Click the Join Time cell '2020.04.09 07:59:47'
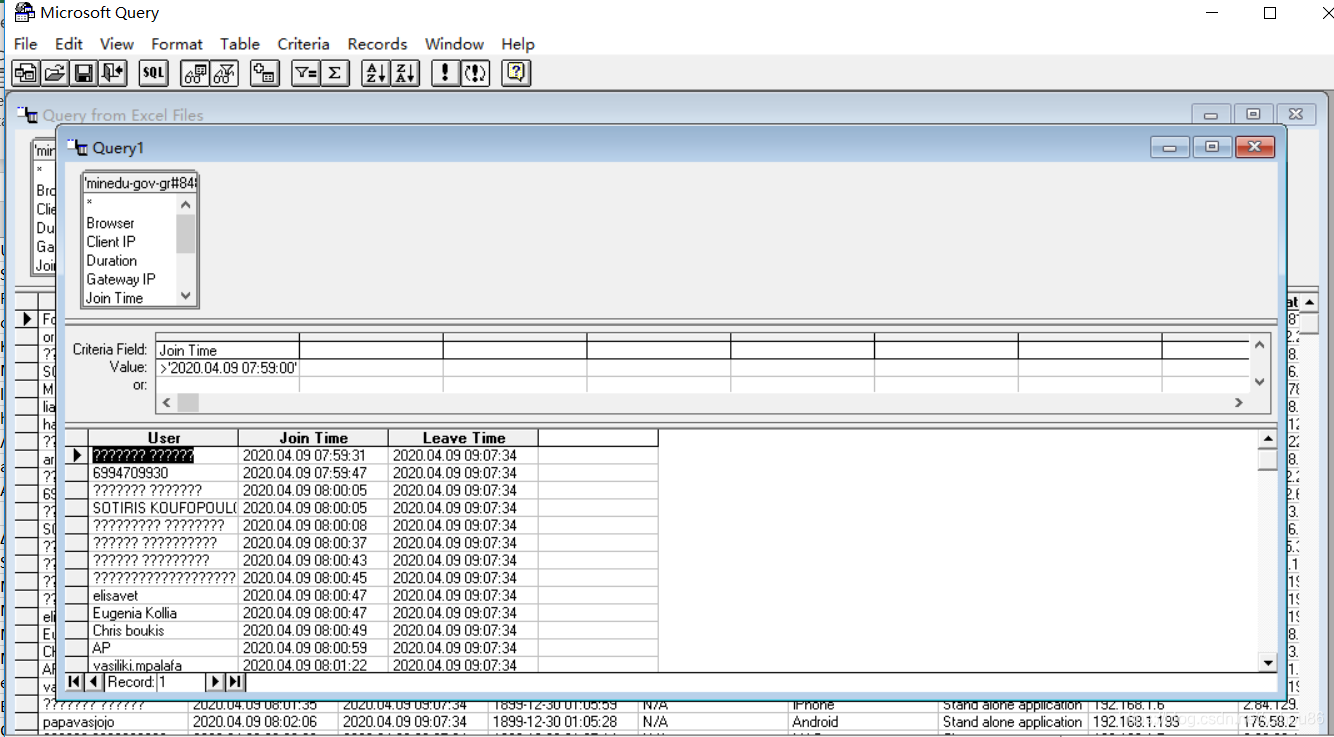Image resolution: width=1334 pixels, height=737 pixels. (313, 473)
